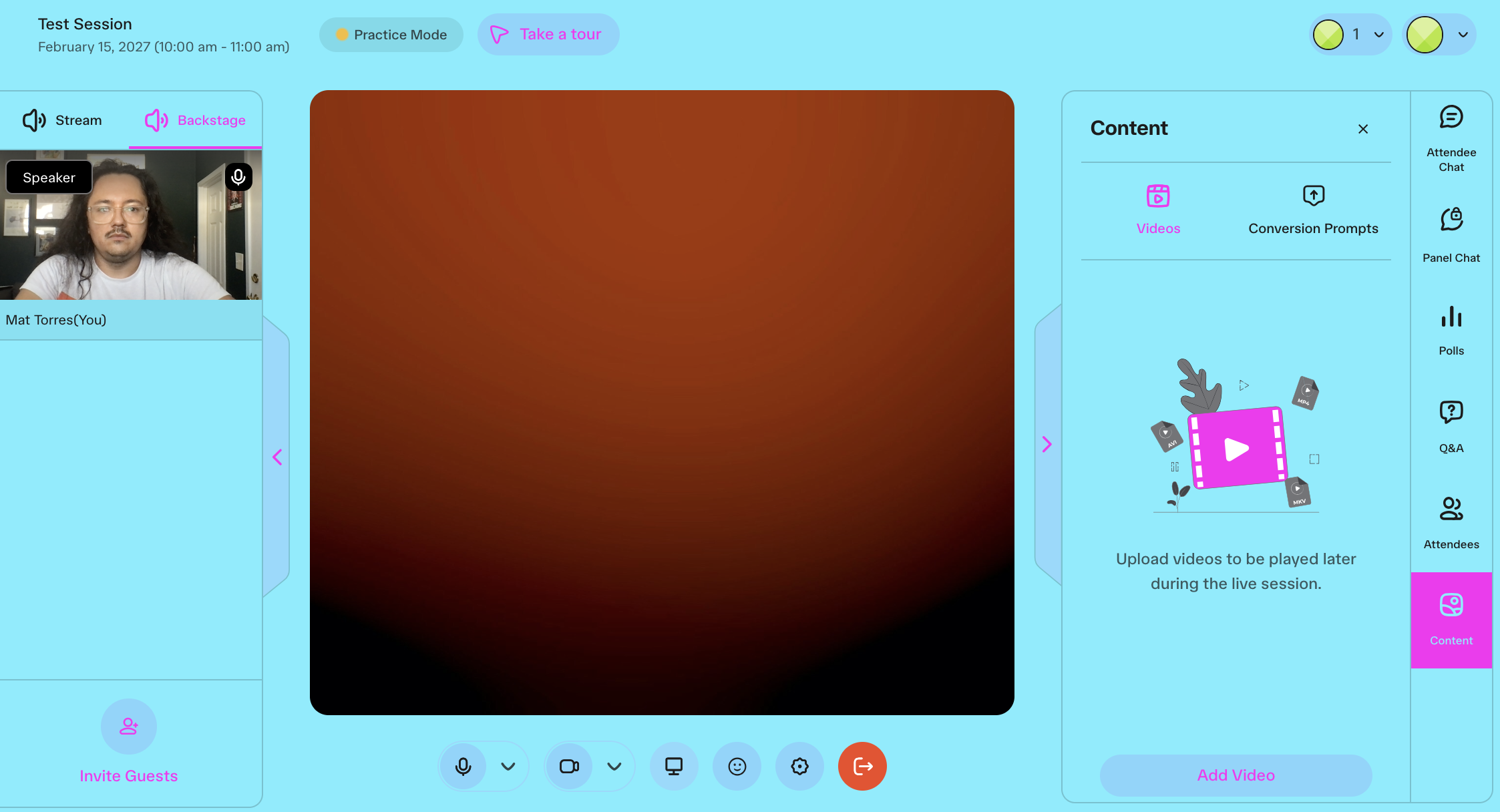
Task: Click the Practice Mode badge
Action: [391, 35]
